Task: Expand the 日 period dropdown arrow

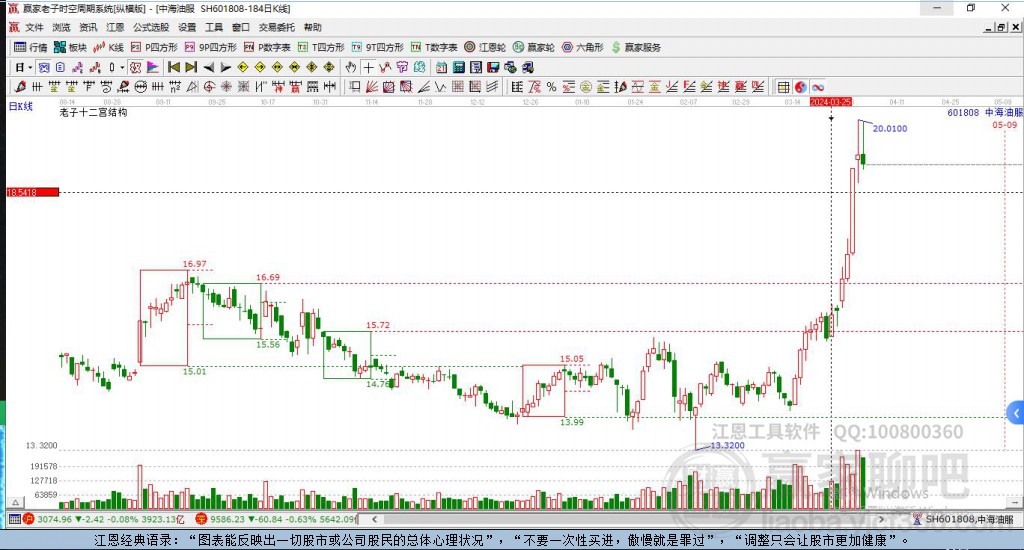Action: pos(30,67)
